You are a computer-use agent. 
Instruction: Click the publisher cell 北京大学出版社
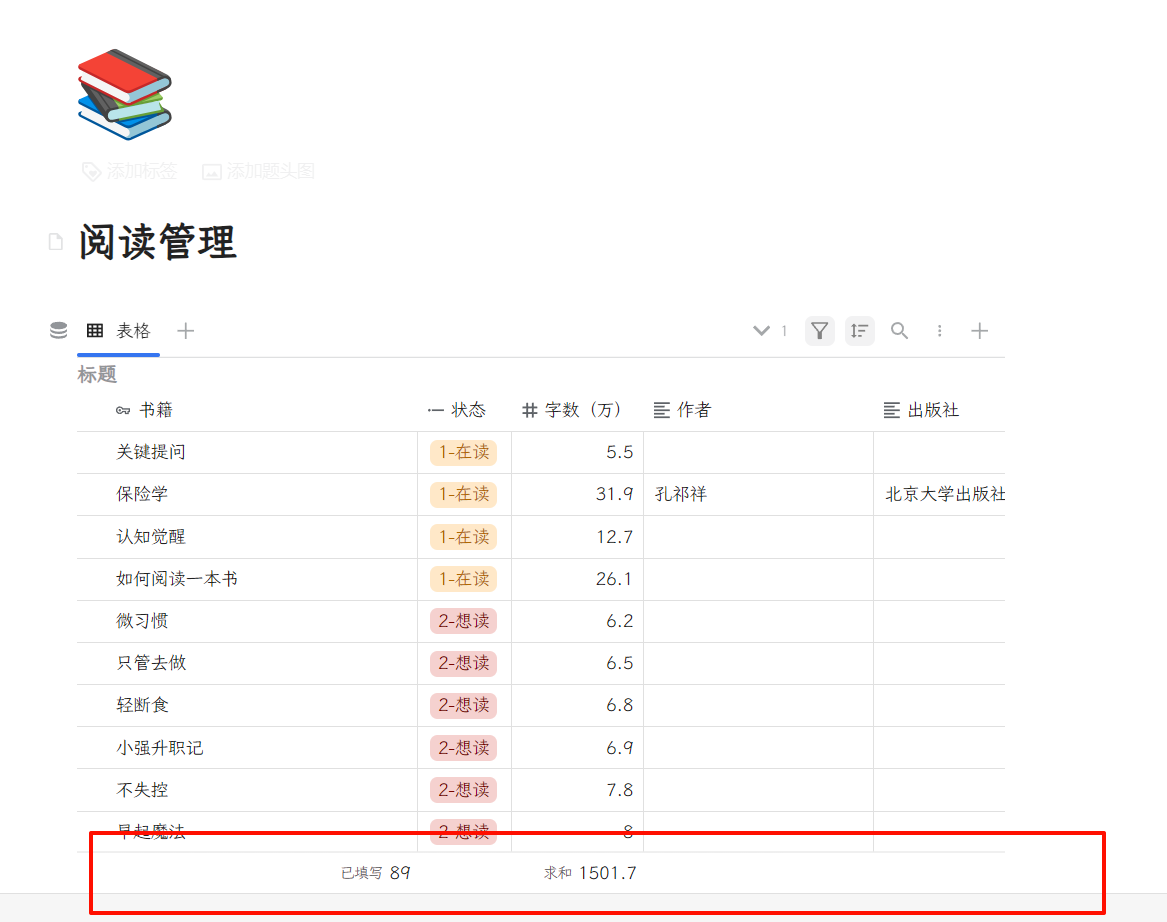(939, 494)
